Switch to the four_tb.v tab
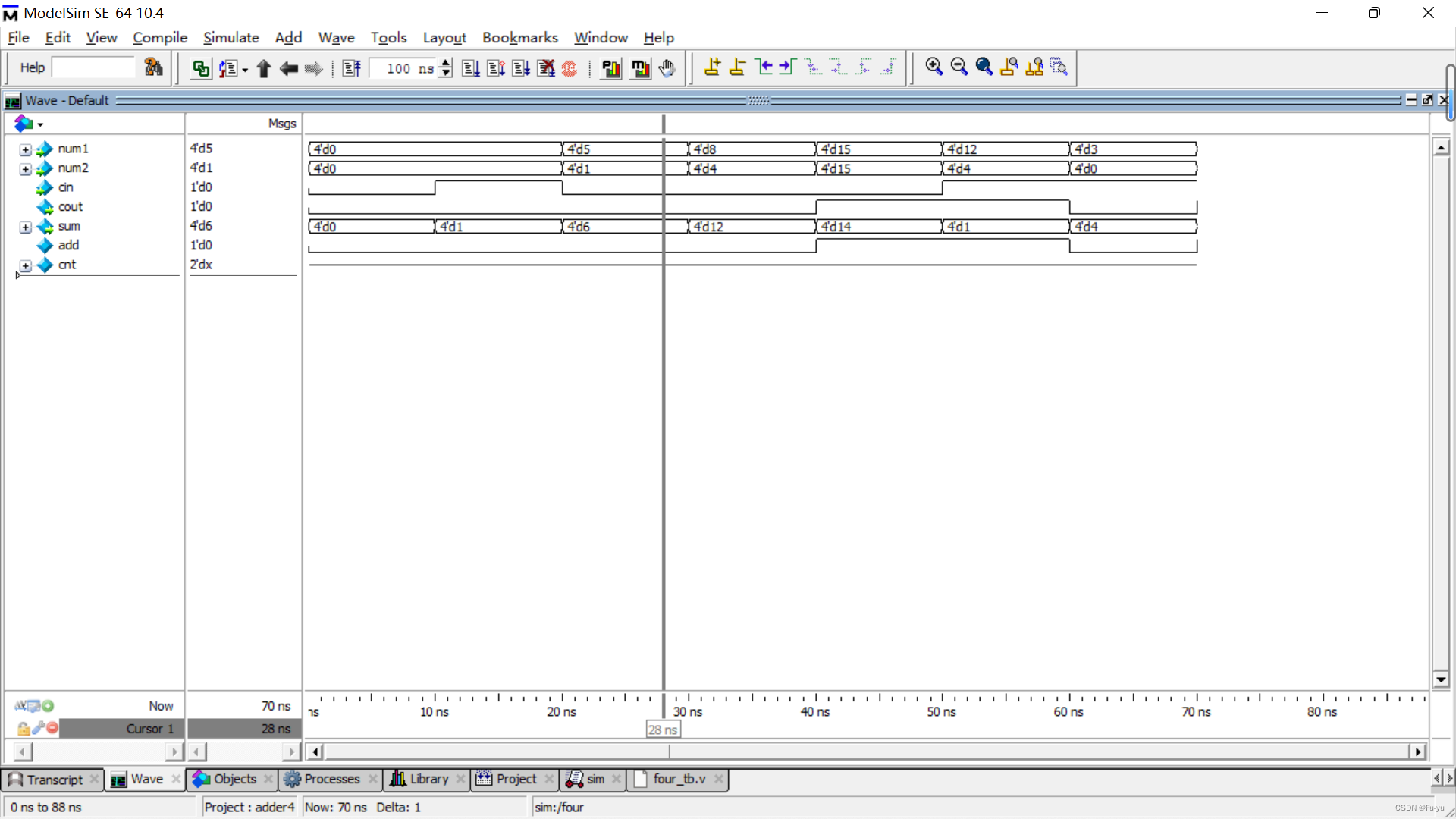This screenshot has width=1456, height=819. [679, 780]
